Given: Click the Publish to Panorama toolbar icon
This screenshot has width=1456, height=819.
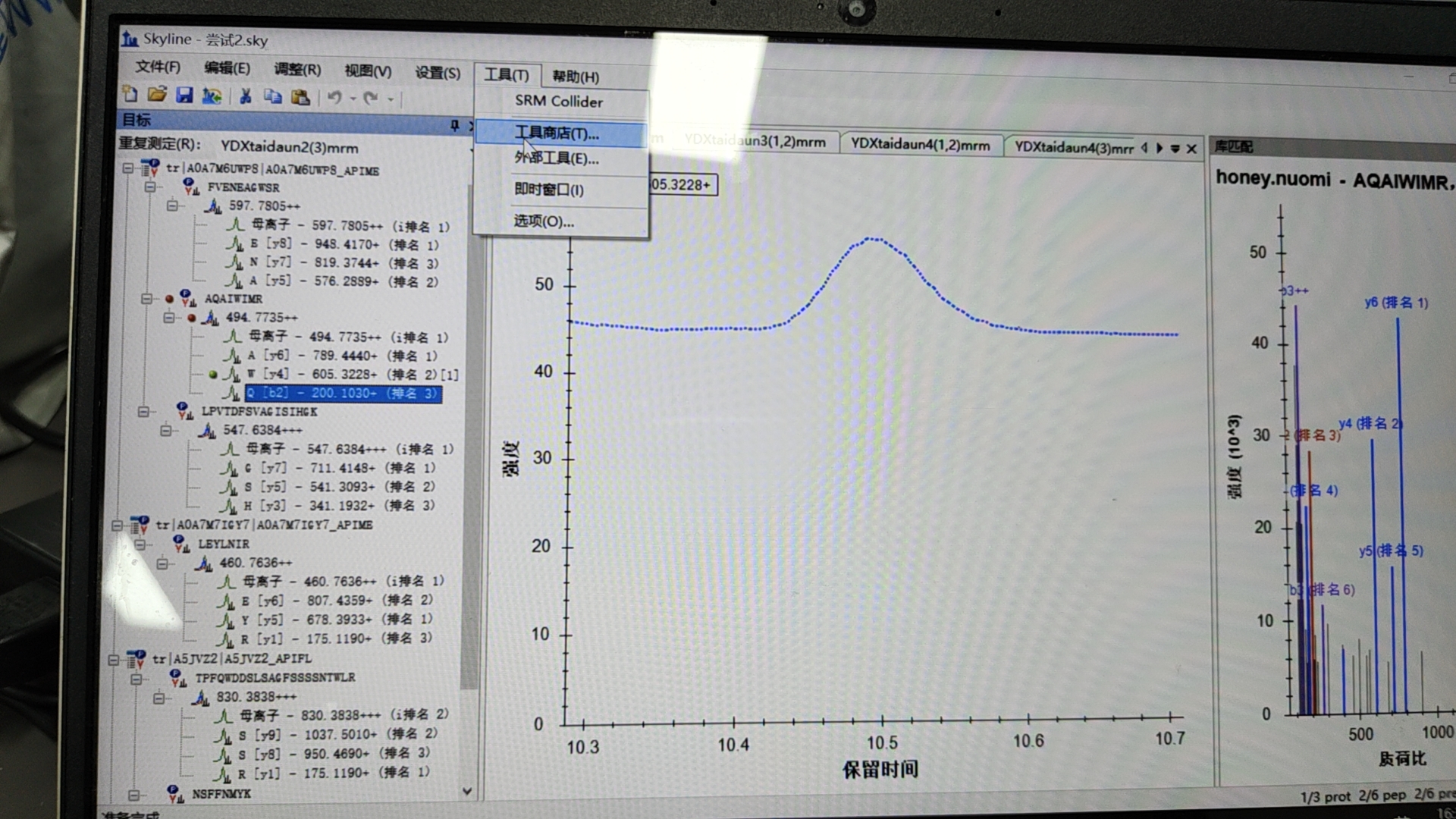Looking at the screenshot, I should click(212, 96).
